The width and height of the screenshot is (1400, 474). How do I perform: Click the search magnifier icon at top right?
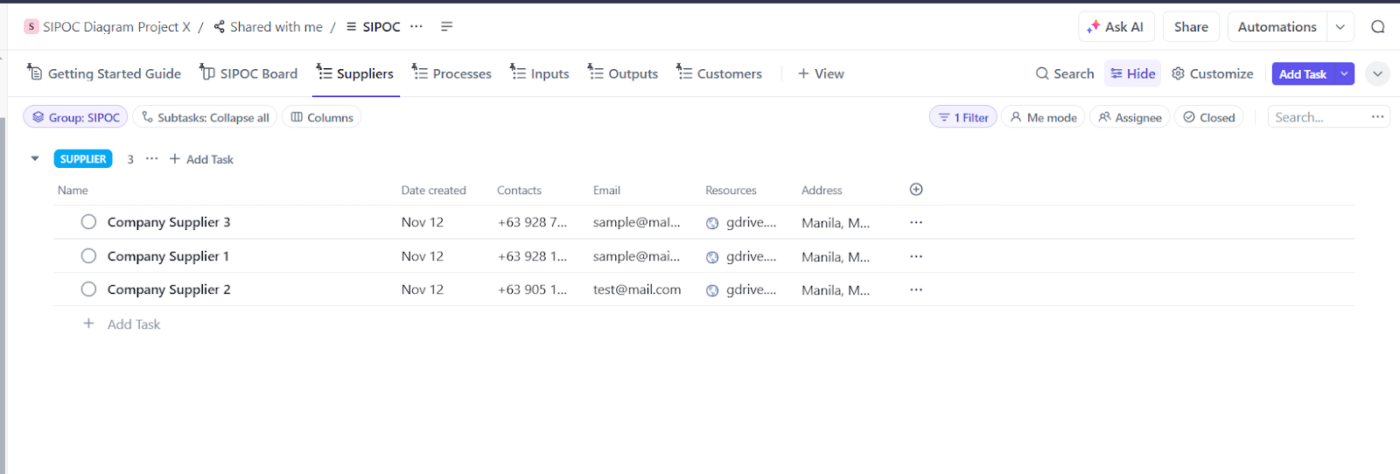tap(1377, 27)
